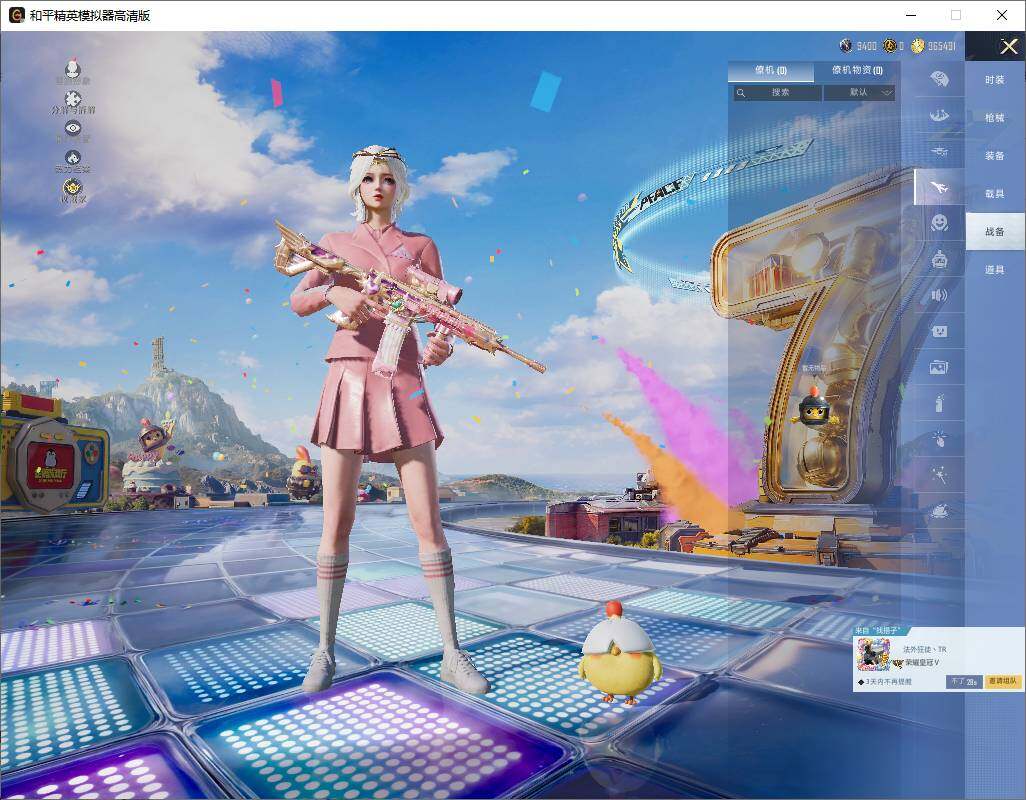The width and height of the screenshot is (1026, 800).
Task: Open the gold collector badge icon
Action: (x=73, y=188)
